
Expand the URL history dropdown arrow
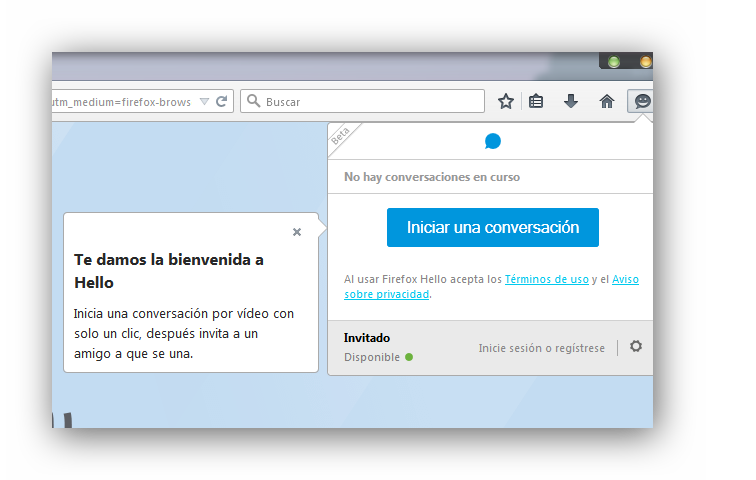pyautogui.click(x=204, y=102)
